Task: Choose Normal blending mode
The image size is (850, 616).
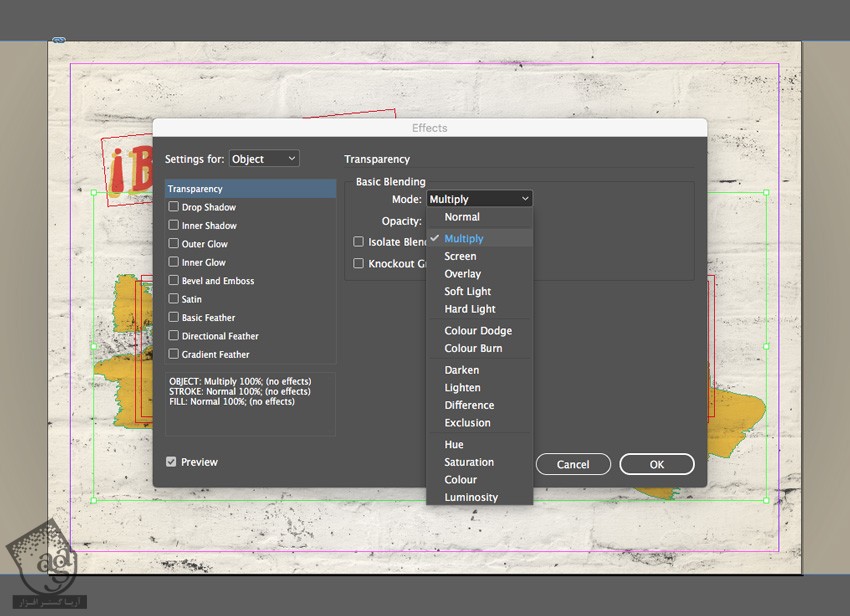Action: point(462,217)
